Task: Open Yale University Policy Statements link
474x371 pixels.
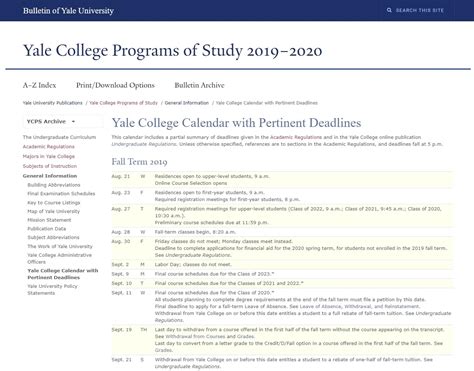Action: [x=52, y=290]
